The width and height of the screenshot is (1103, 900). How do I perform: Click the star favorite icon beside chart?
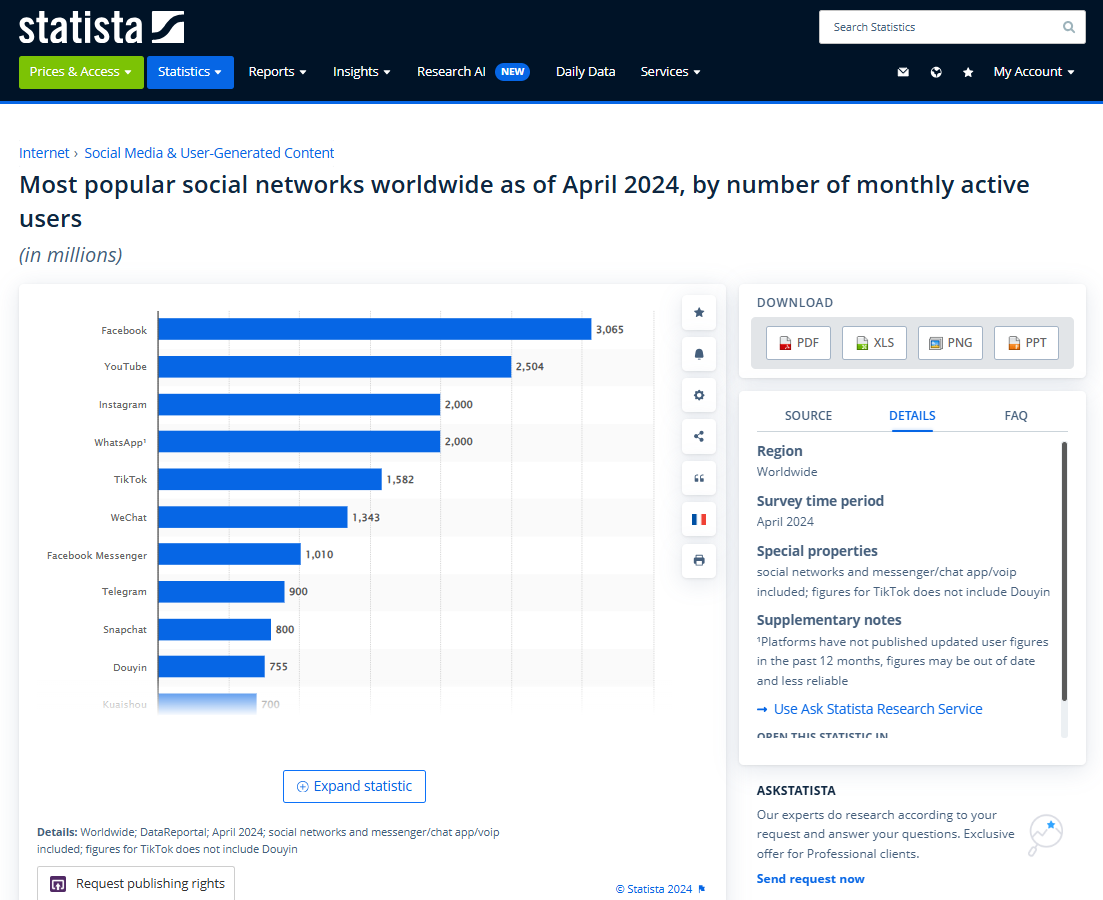(x=698, y=313)
